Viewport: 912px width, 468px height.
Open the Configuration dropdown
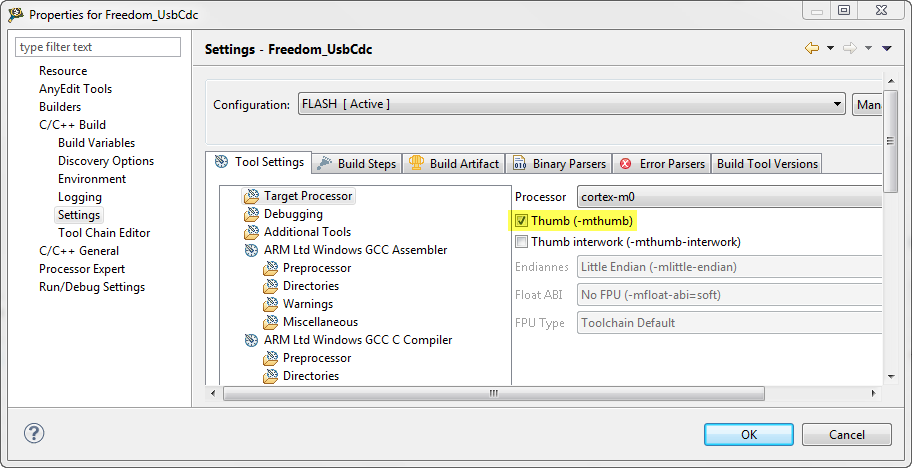838,104
